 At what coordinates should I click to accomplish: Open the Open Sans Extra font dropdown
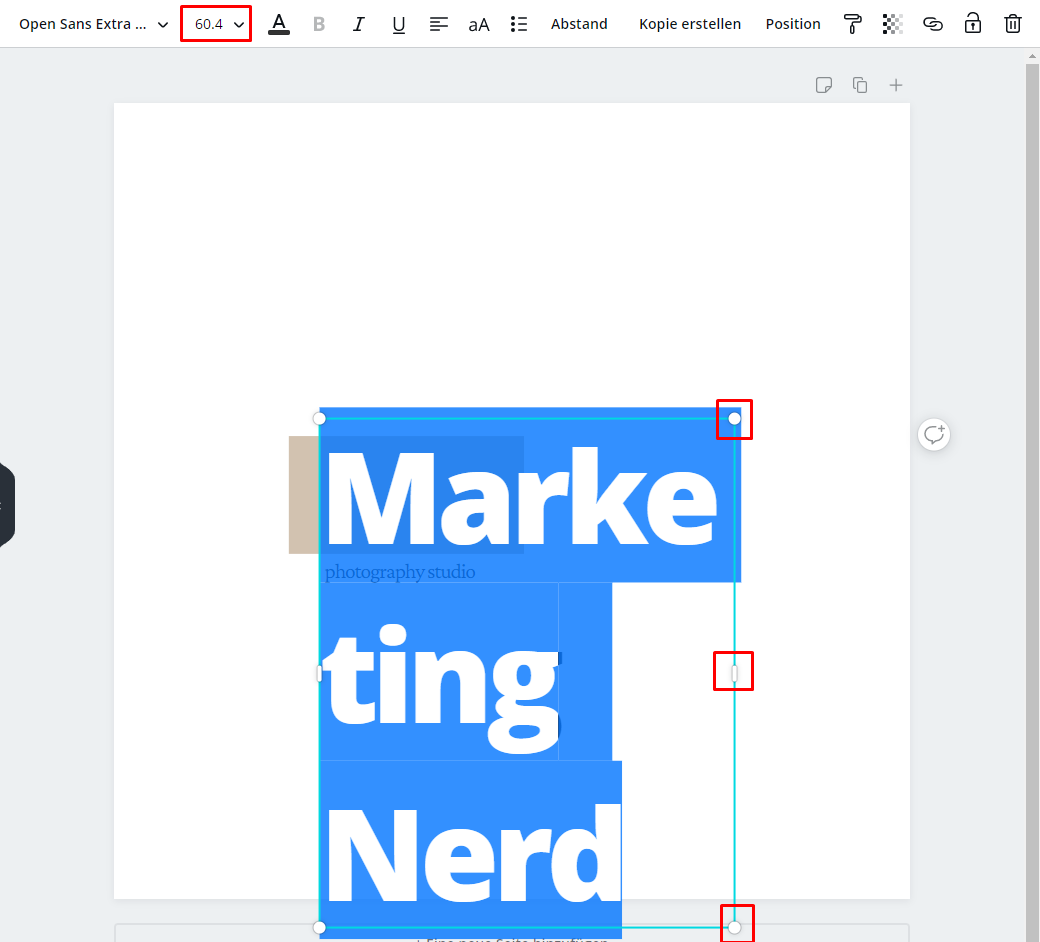tap(93, 24)
